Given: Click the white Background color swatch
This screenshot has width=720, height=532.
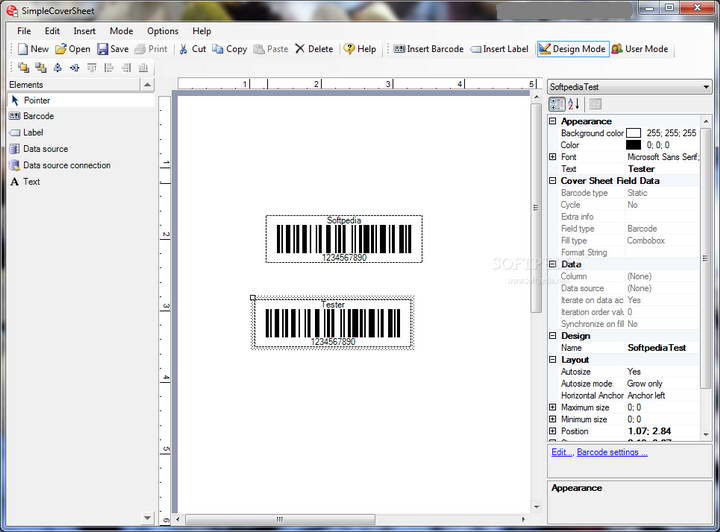Looking at the screenshot, I should coord(633,133).
